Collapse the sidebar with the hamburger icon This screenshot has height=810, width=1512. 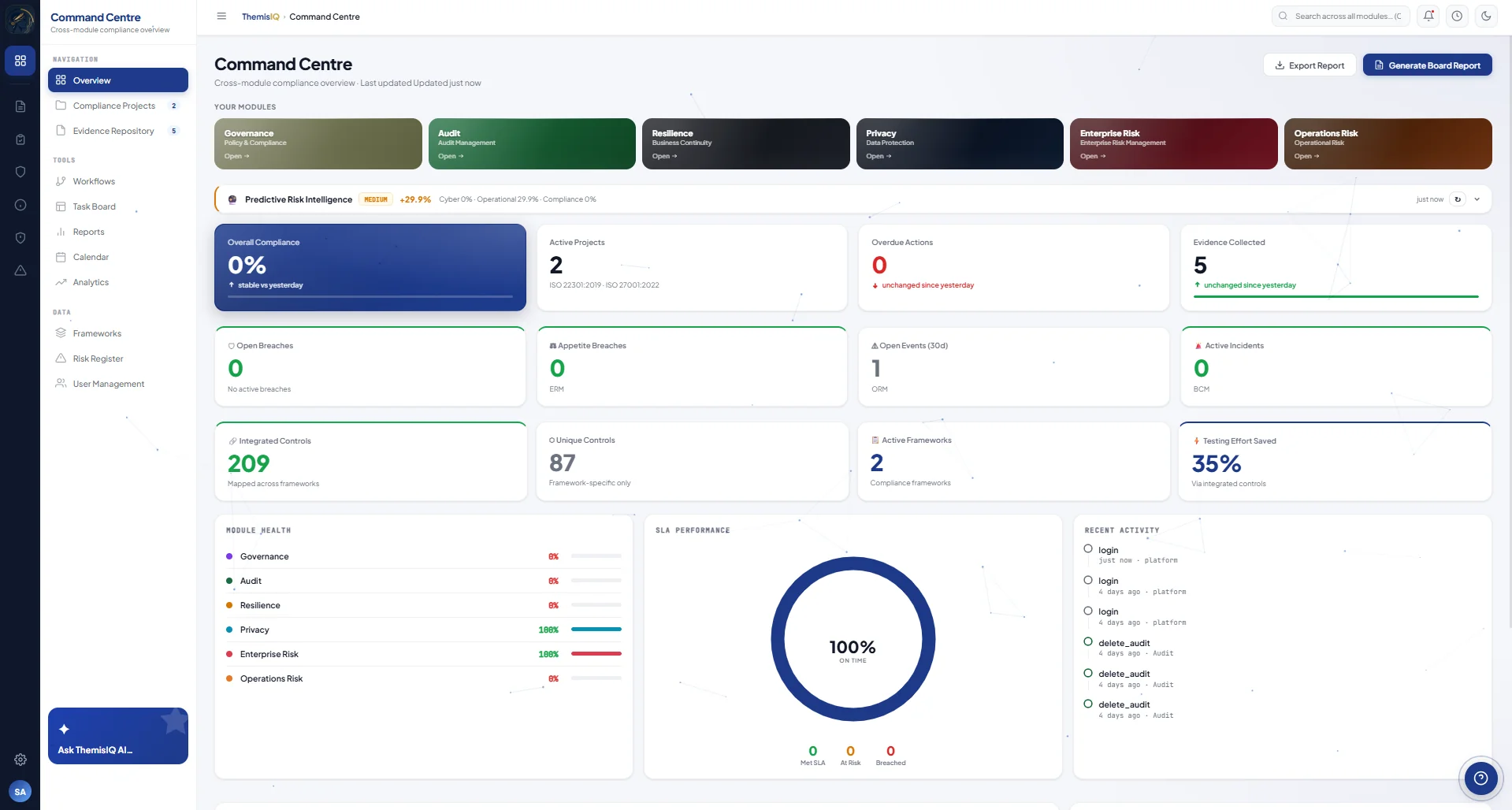(x=221, y=17)
